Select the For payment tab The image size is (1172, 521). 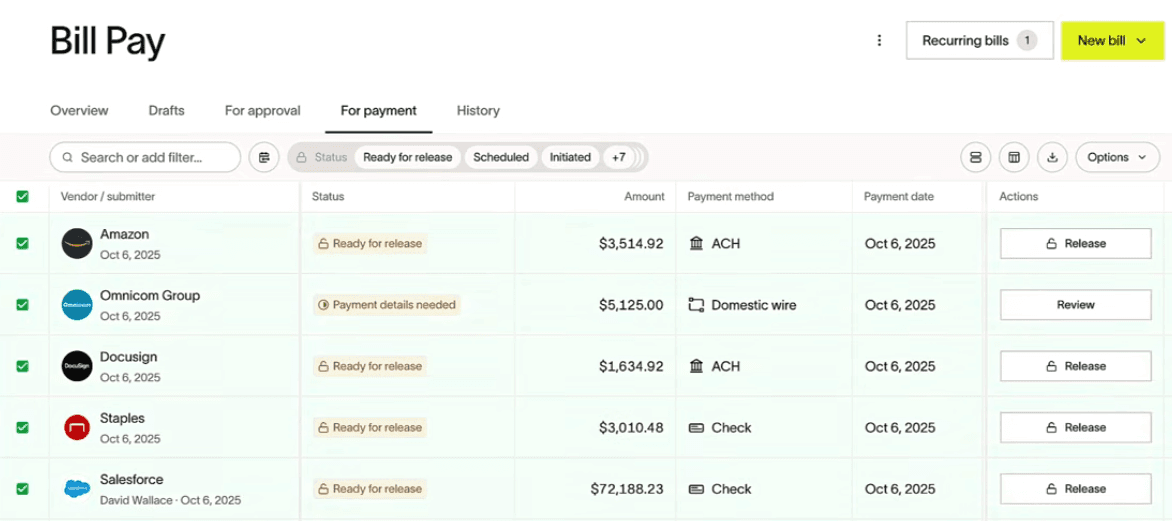pyautogui.click(x=378, y=111)
